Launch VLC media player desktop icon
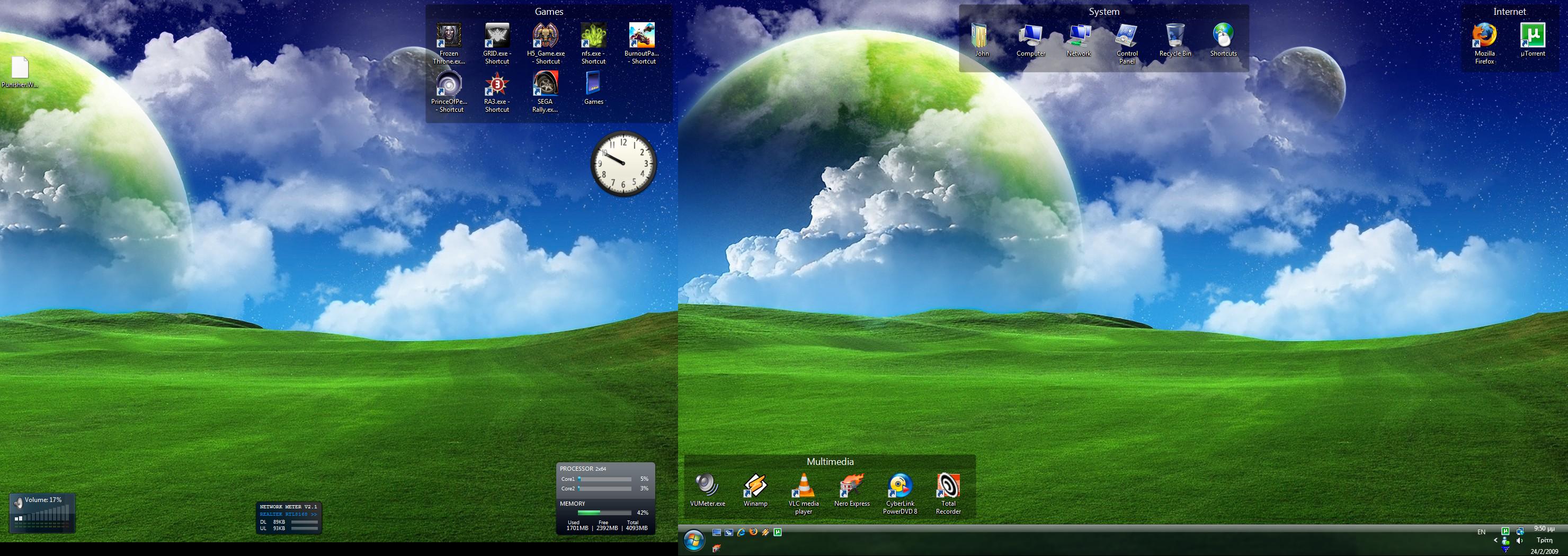The width and height of the screenshot is (1568, 556). [x=804, y=486]
